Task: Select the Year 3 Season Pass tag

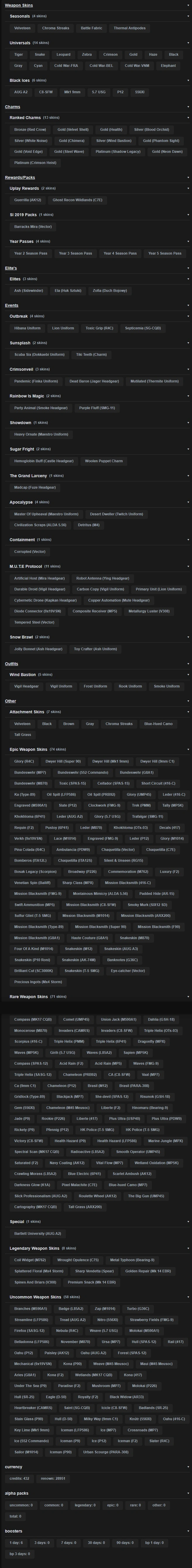Action: pyautogui.click(x=75, y=253)
